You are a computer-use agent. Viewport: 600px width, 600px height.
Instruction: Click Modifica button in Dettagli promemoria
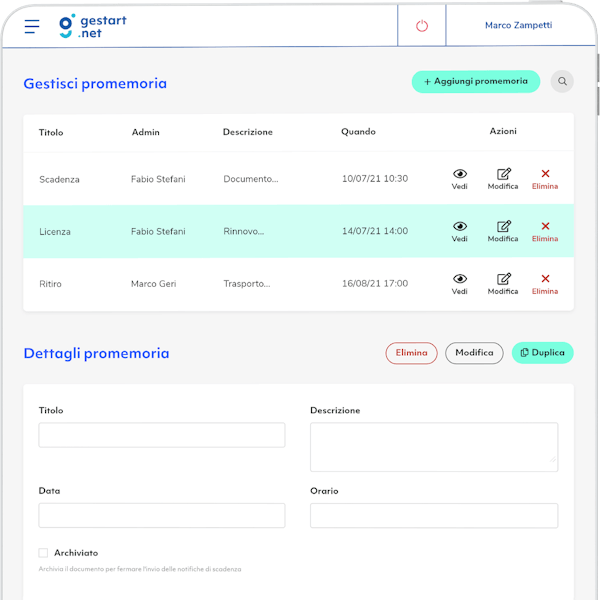click(474, 353)
